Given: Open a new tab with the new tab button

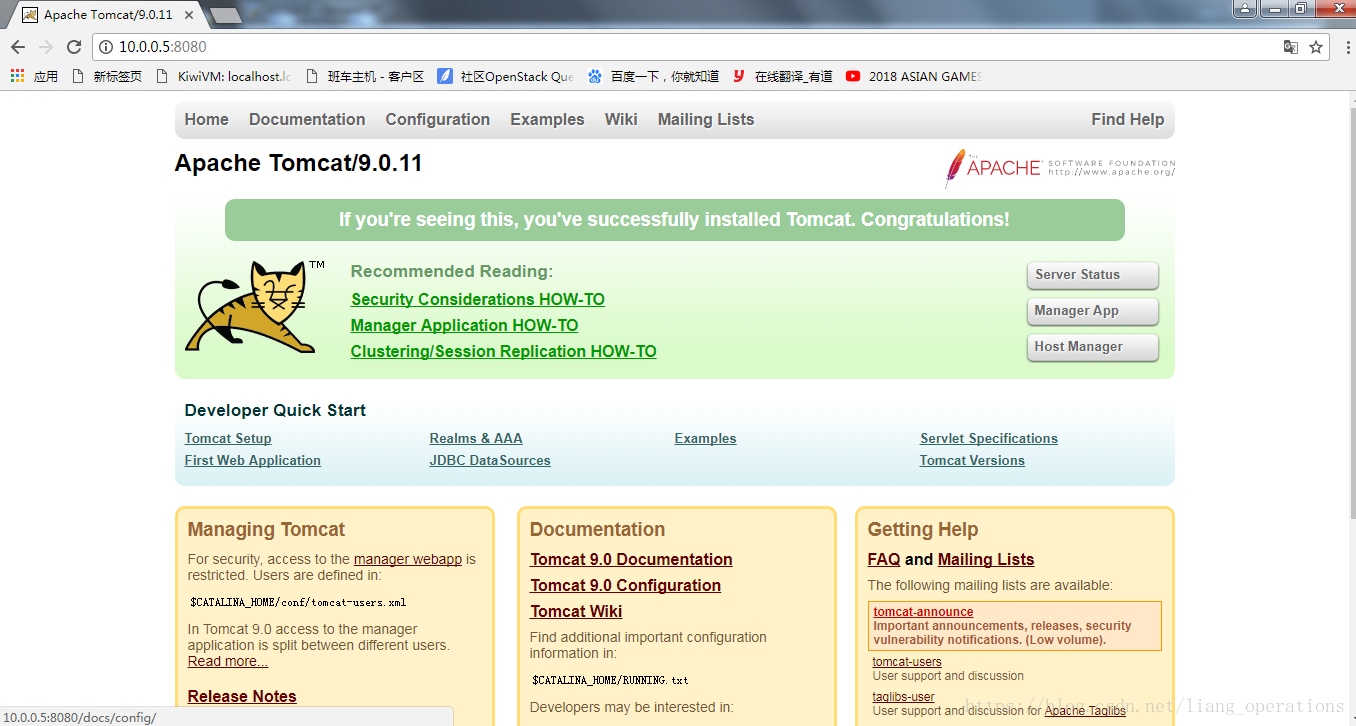Looking at the screenshot, I should (226, 15).
